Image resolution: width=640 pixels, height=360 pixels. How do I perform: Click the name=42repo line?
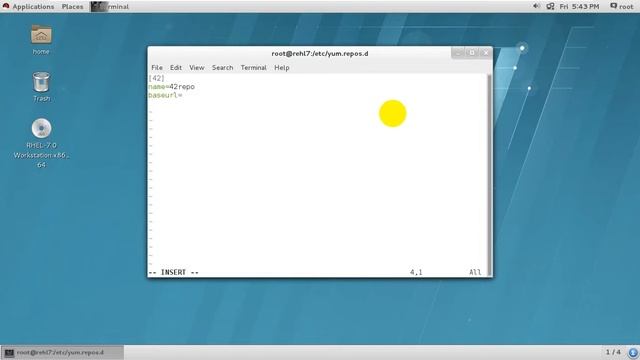171,87
